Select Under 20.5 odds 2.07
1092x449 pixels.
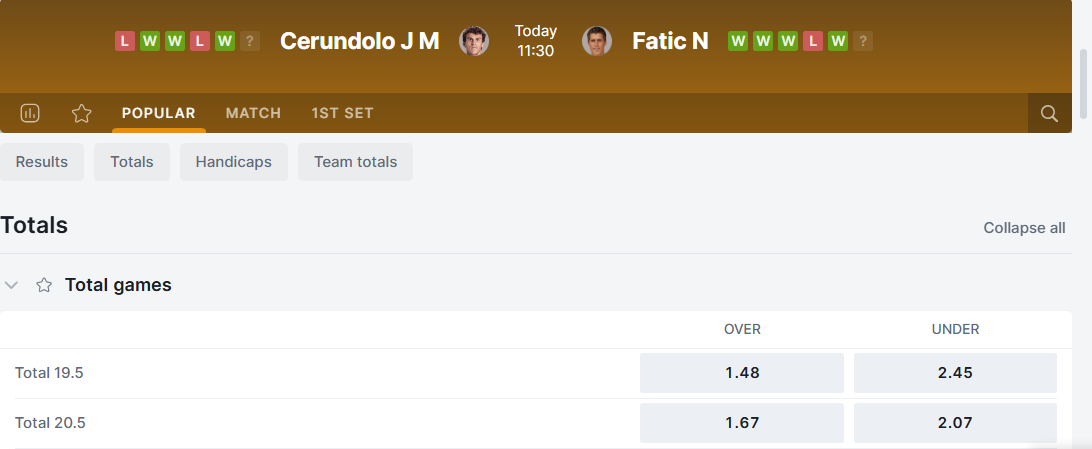[955, 423]
